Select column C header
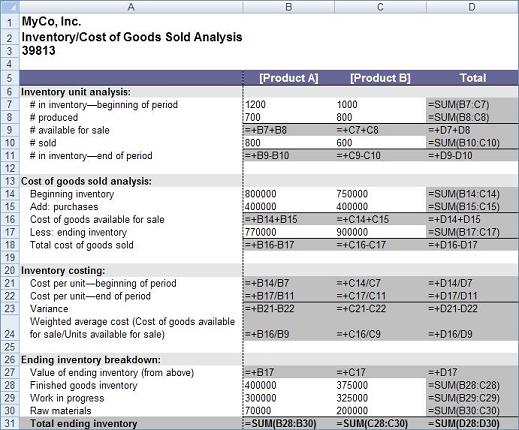519x430 pixels. pos(380,7)
